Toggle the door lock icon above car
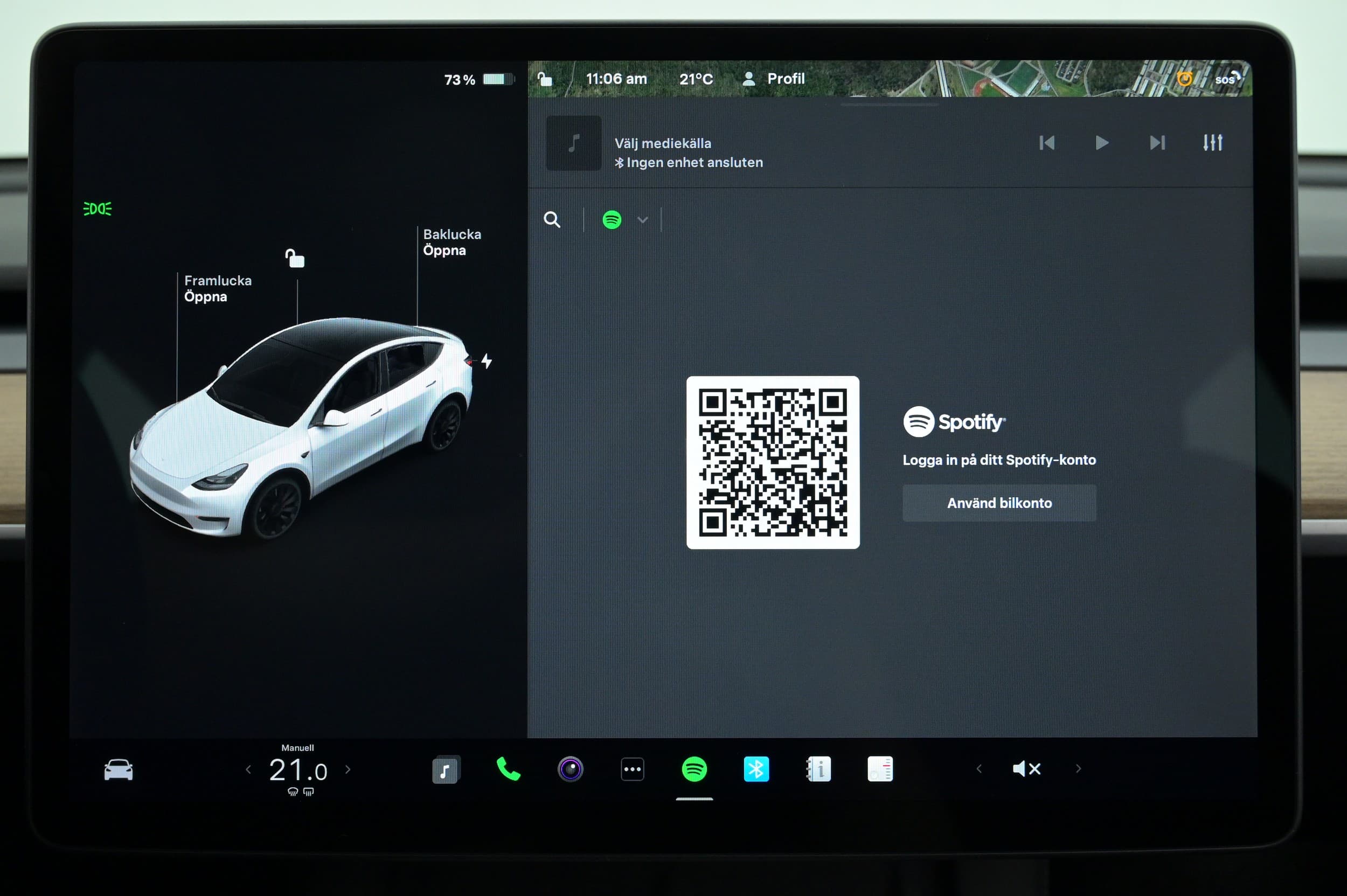 coord(295,258)
